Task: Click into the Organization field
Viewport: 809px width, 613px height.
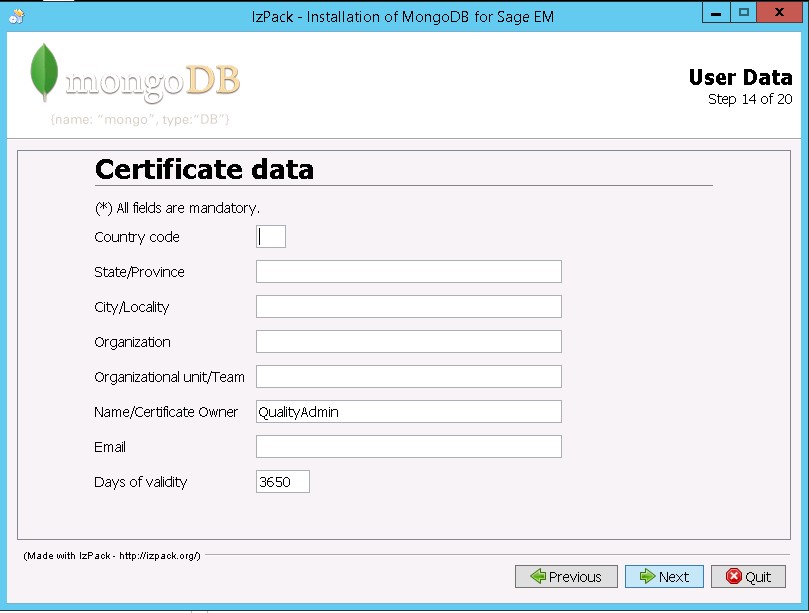Action: pyautogui.click(x=409, y=342)
